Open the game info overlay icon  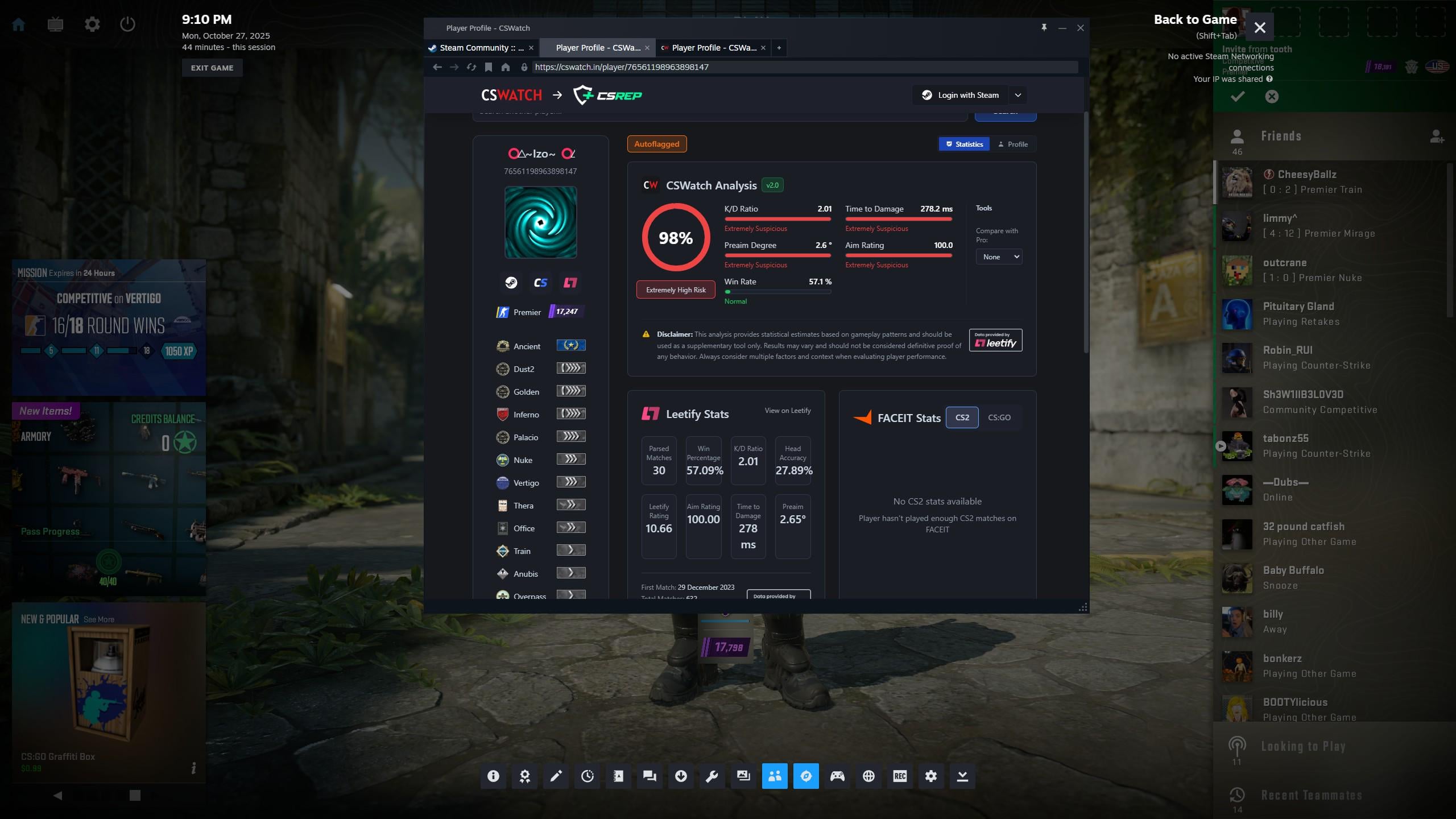pos(493,776)
